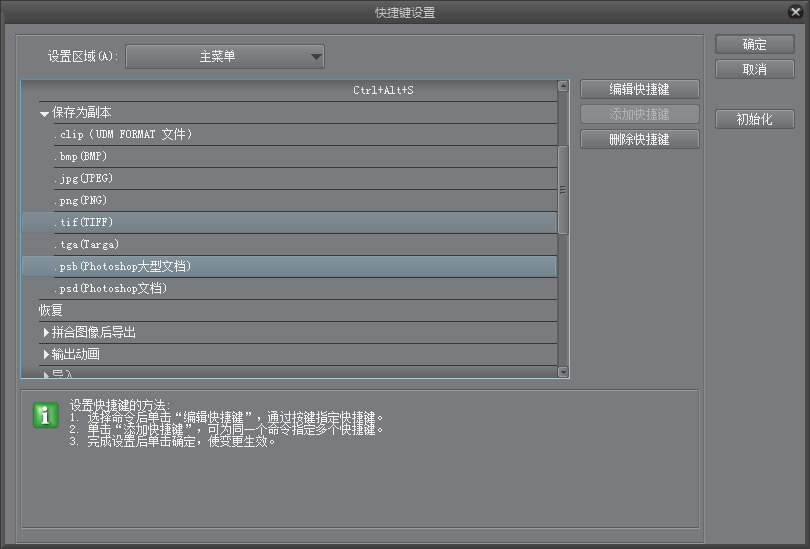This screenshot has width=810, height=549.
Task: Collapse the 保存为副本 tree group
Action: (x=45, y=113)
